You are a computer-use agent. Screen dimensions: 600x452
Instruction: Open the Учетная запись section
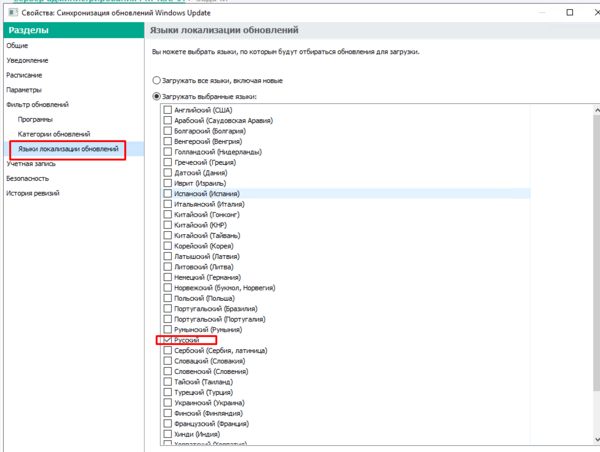click(31, 164)
